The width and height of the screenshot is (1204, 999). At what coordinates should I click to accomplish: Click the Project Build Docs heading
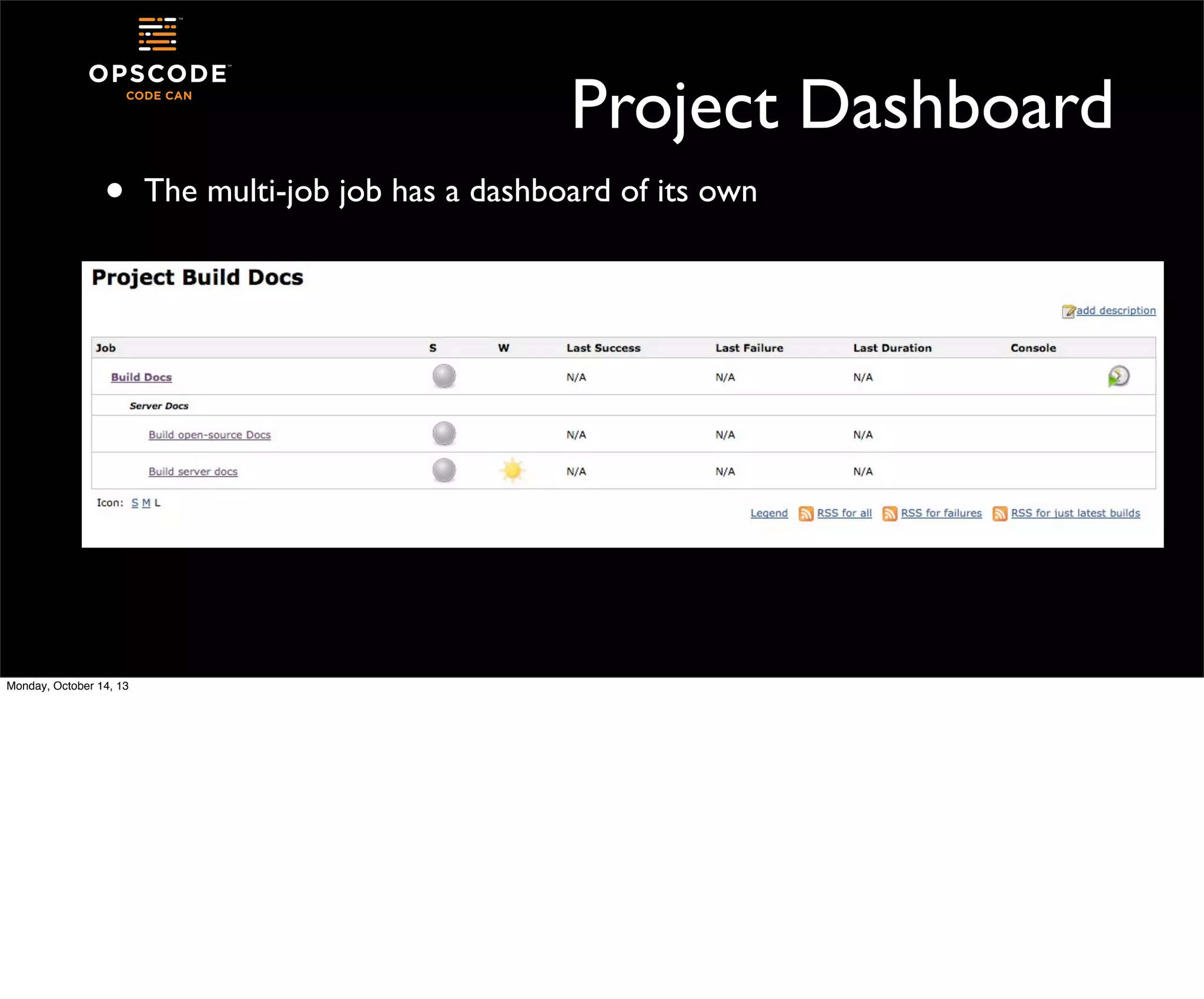pyautogui.click(x=198, y=278)
